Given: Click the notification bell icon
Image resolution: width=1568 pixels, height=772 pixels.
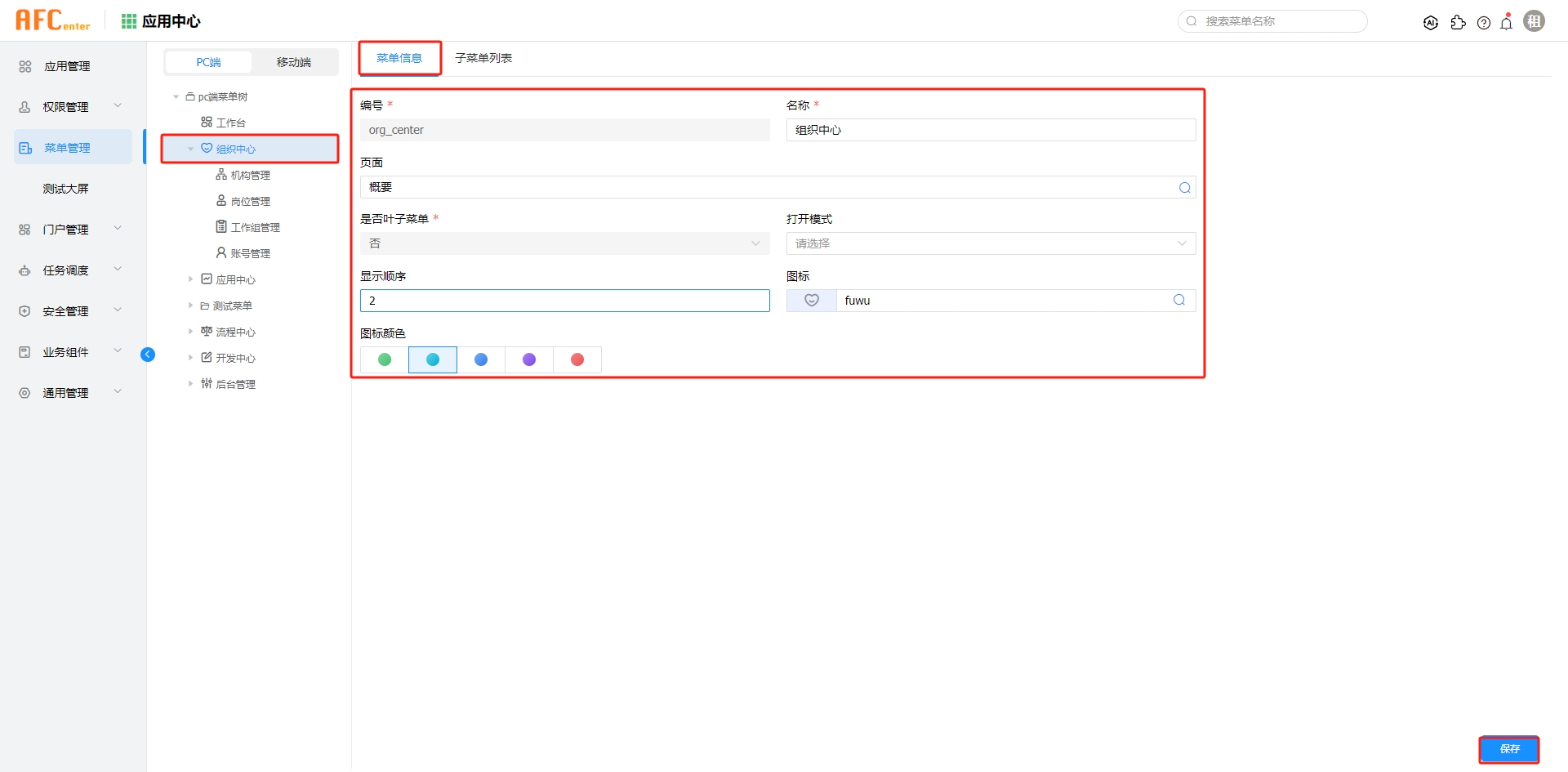Looking at the screenshot, I should (1507, 22).
